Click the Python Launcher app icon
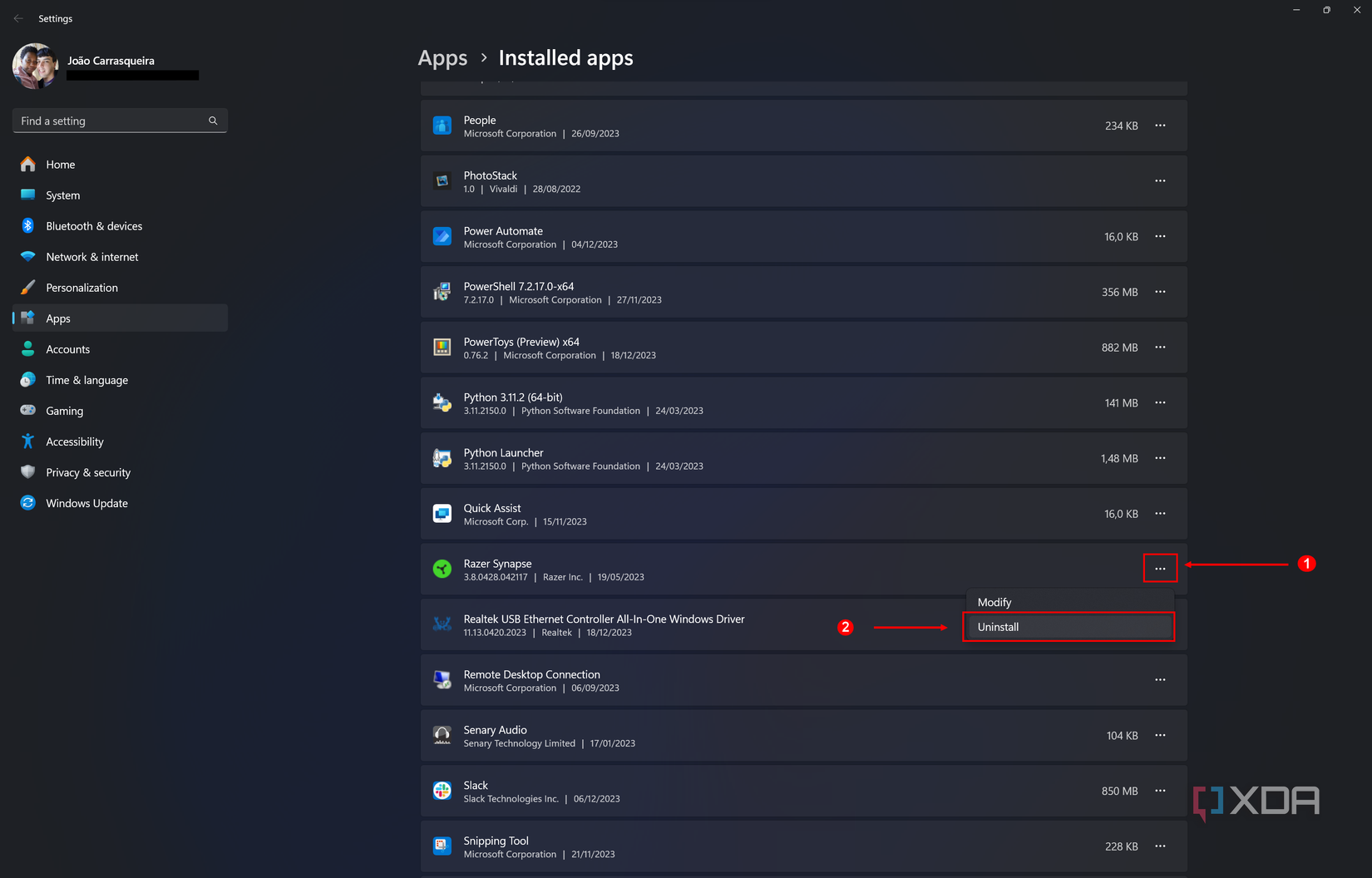The width and height of the screenshot is (1372, 878). [x=442, y=458]
